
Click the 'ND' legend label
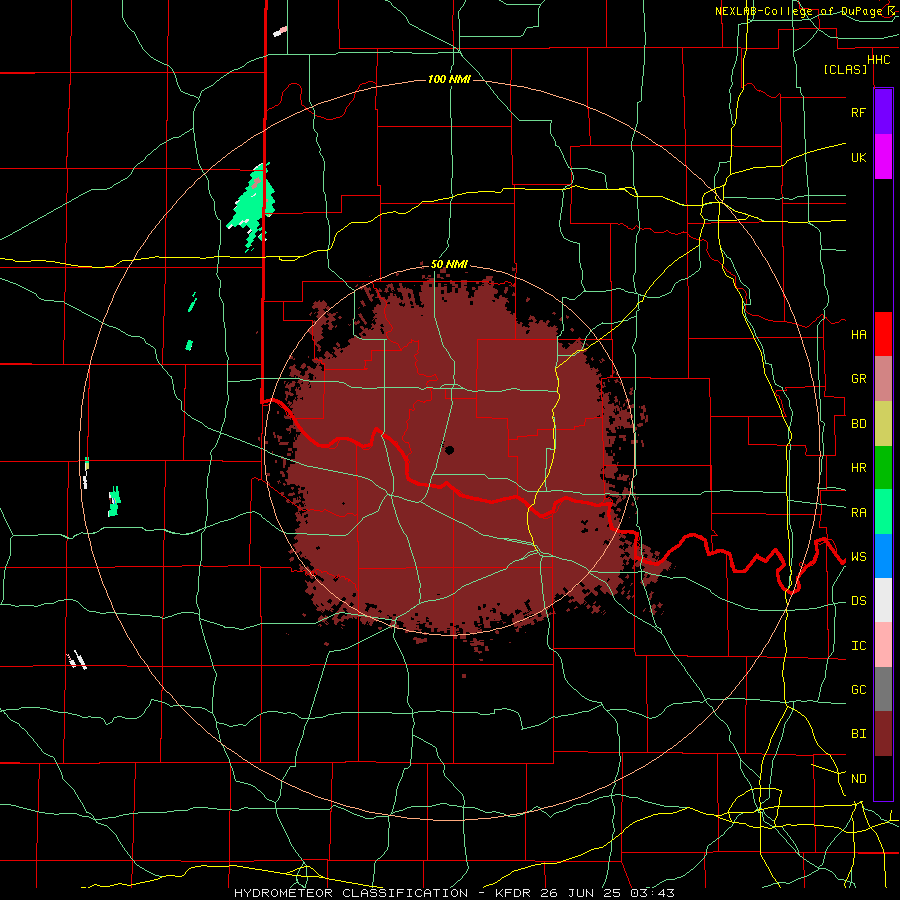pos(858,779)
